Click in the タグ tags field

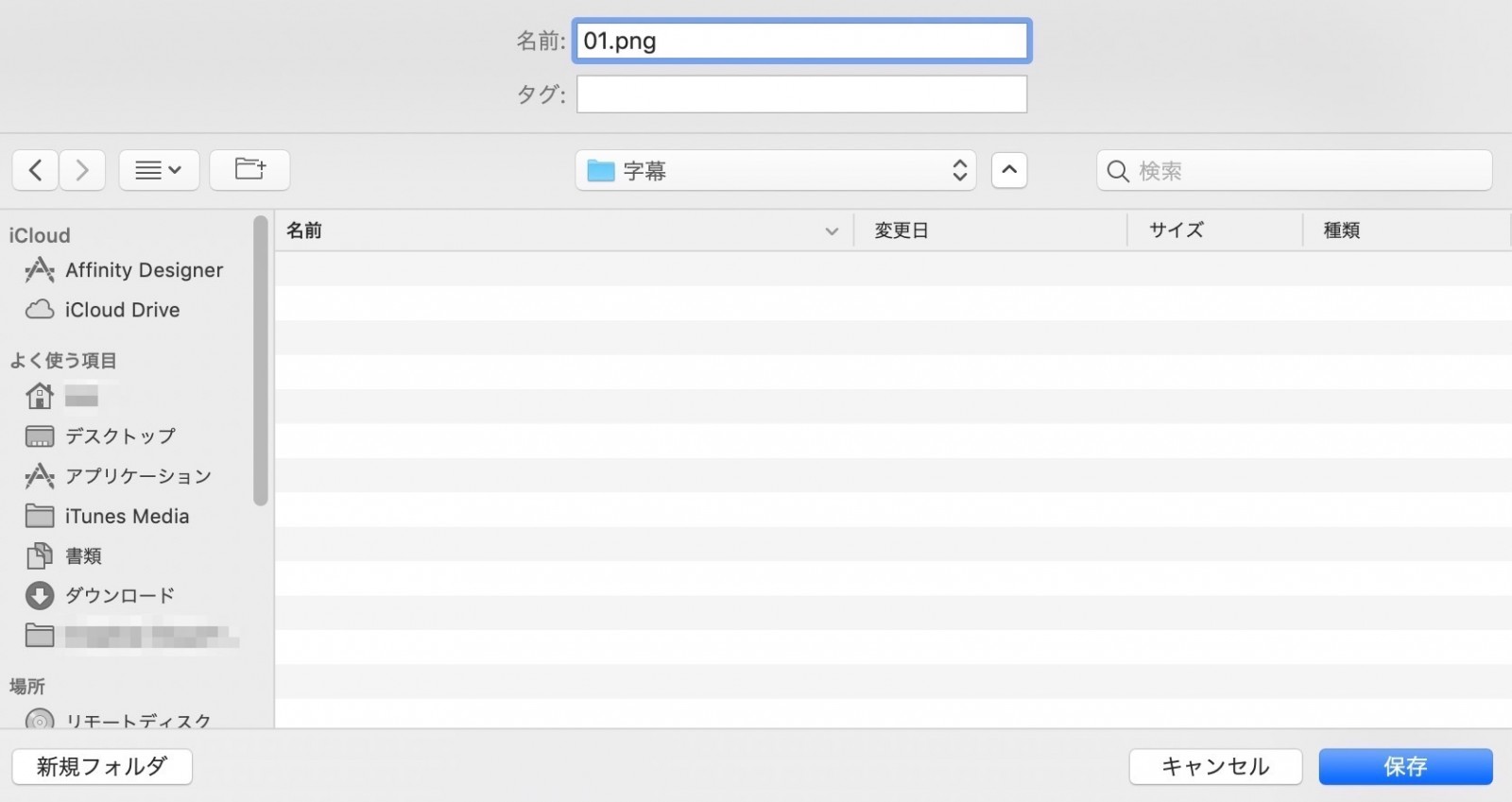coord(801,94)
